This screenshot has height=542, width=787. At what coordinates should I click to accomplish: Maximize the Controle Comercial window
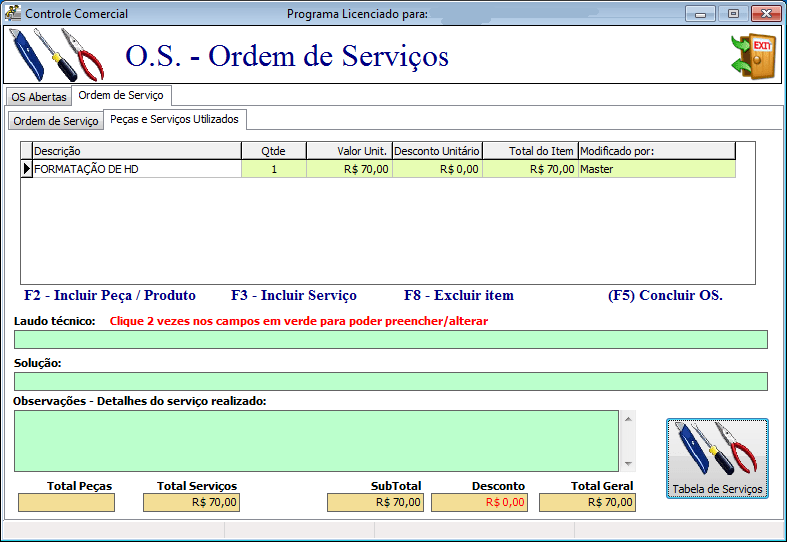(733, 14)
